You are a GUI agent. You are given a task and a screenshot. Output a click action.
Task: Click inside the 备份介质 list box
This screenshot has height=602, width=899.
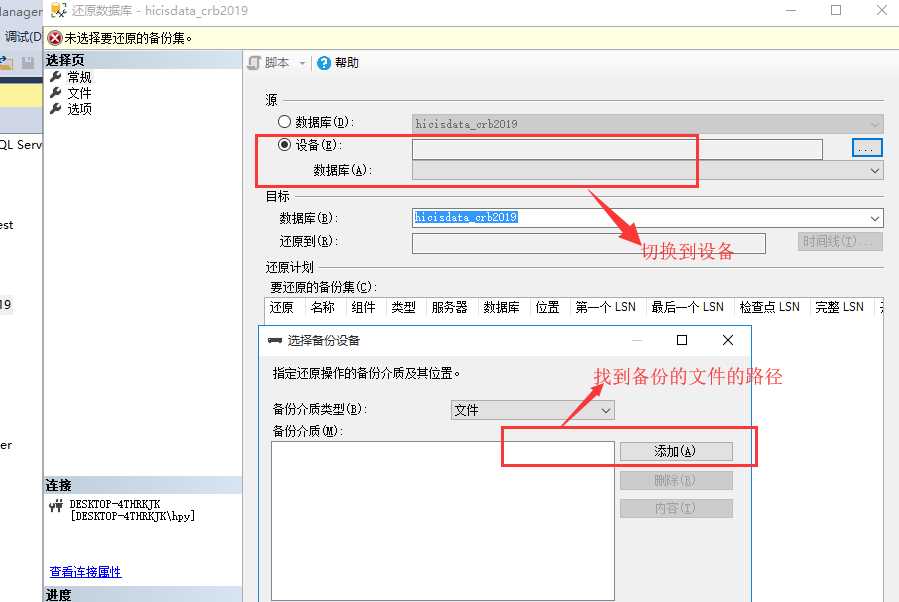click(x=443, y=521)
